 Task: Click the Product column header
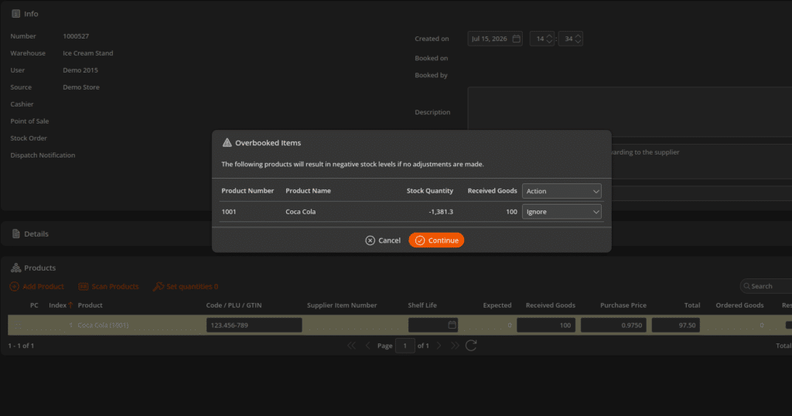click(90, 305)
